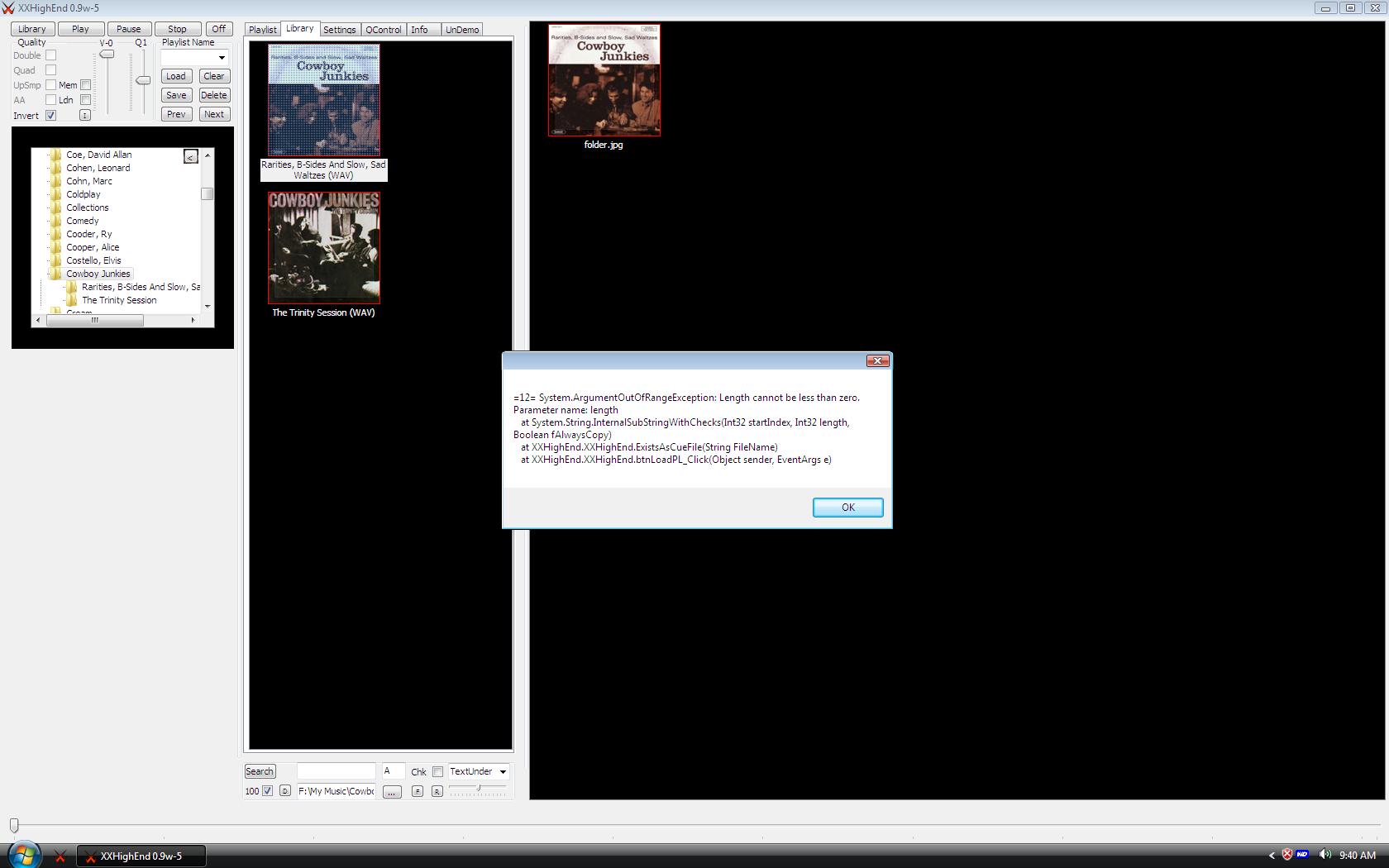The width and height of the screenshot is (1389, 868).
Task: Click the V-0 volume slider handle
Action: (x=107, y=55)
